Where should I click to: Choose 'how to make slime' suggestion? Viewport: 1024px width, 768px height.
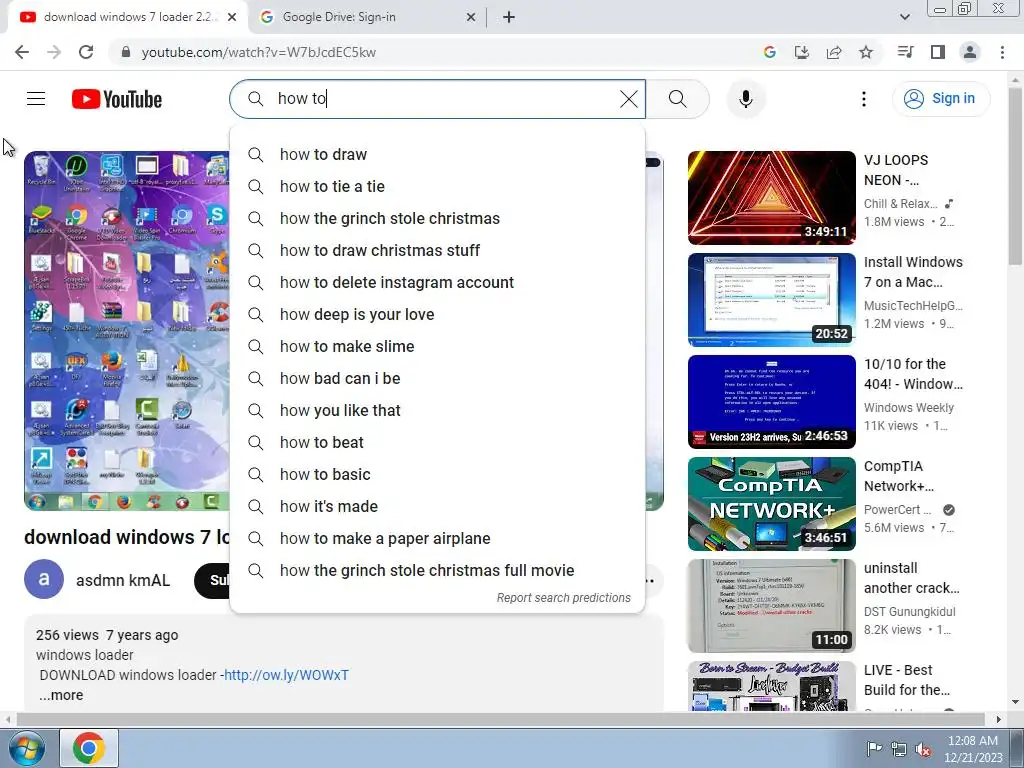pos(438,346)
